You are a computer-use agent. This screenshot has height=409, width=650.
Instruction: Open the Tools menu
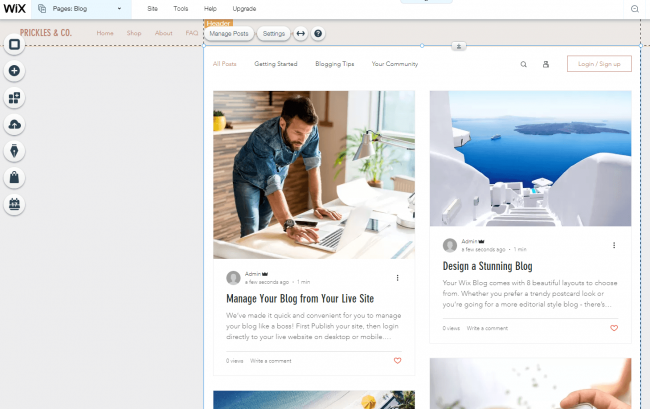181,9
